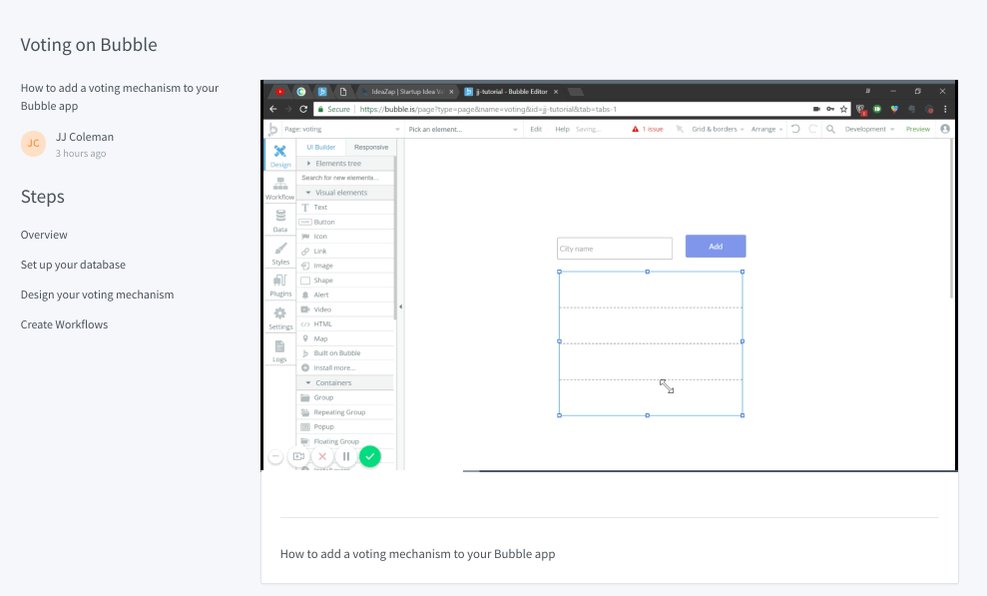Click the minus collapse recording control
The height and width of the screenshot is (596, 987).
click(276, 456)
